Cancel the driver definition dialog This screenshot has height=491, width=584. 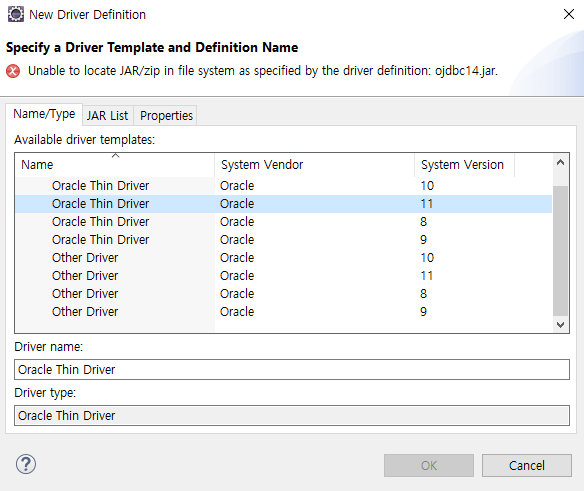tap(527, 465)
